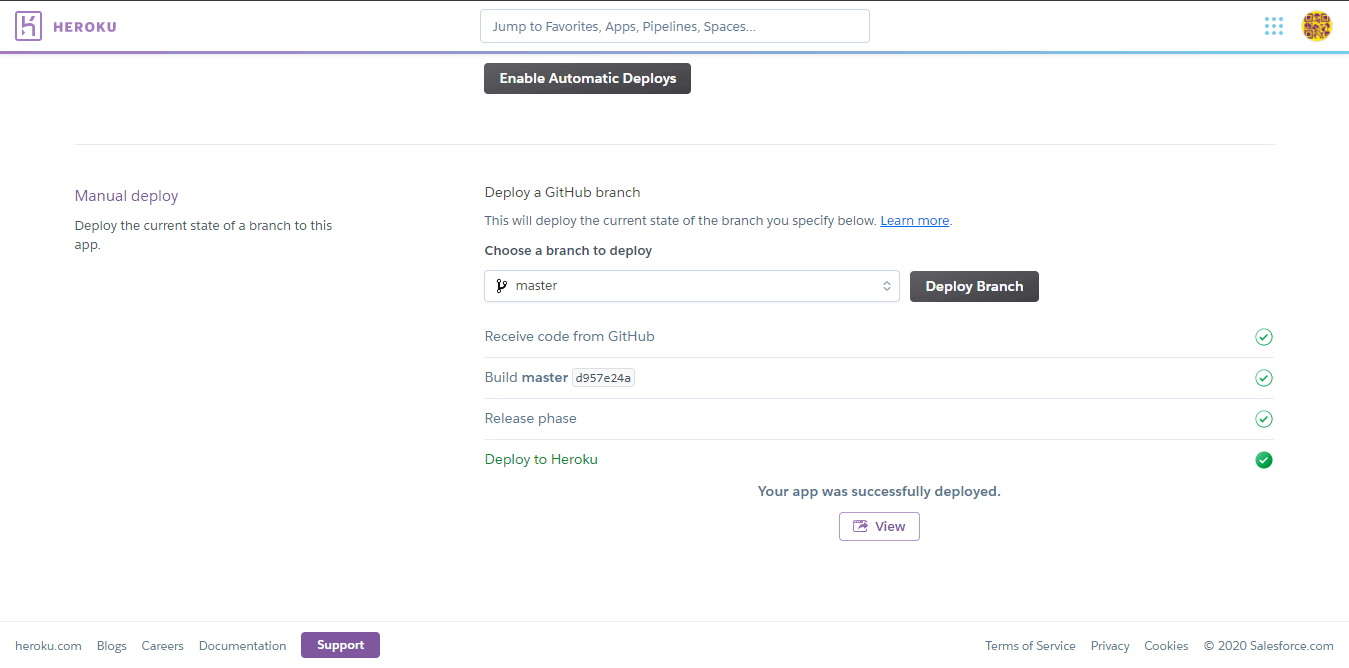1349x668 pixels.
Task: Click green check beside Receive code from GitHub
Action: pyautogui.click(x=1264, y=337)
